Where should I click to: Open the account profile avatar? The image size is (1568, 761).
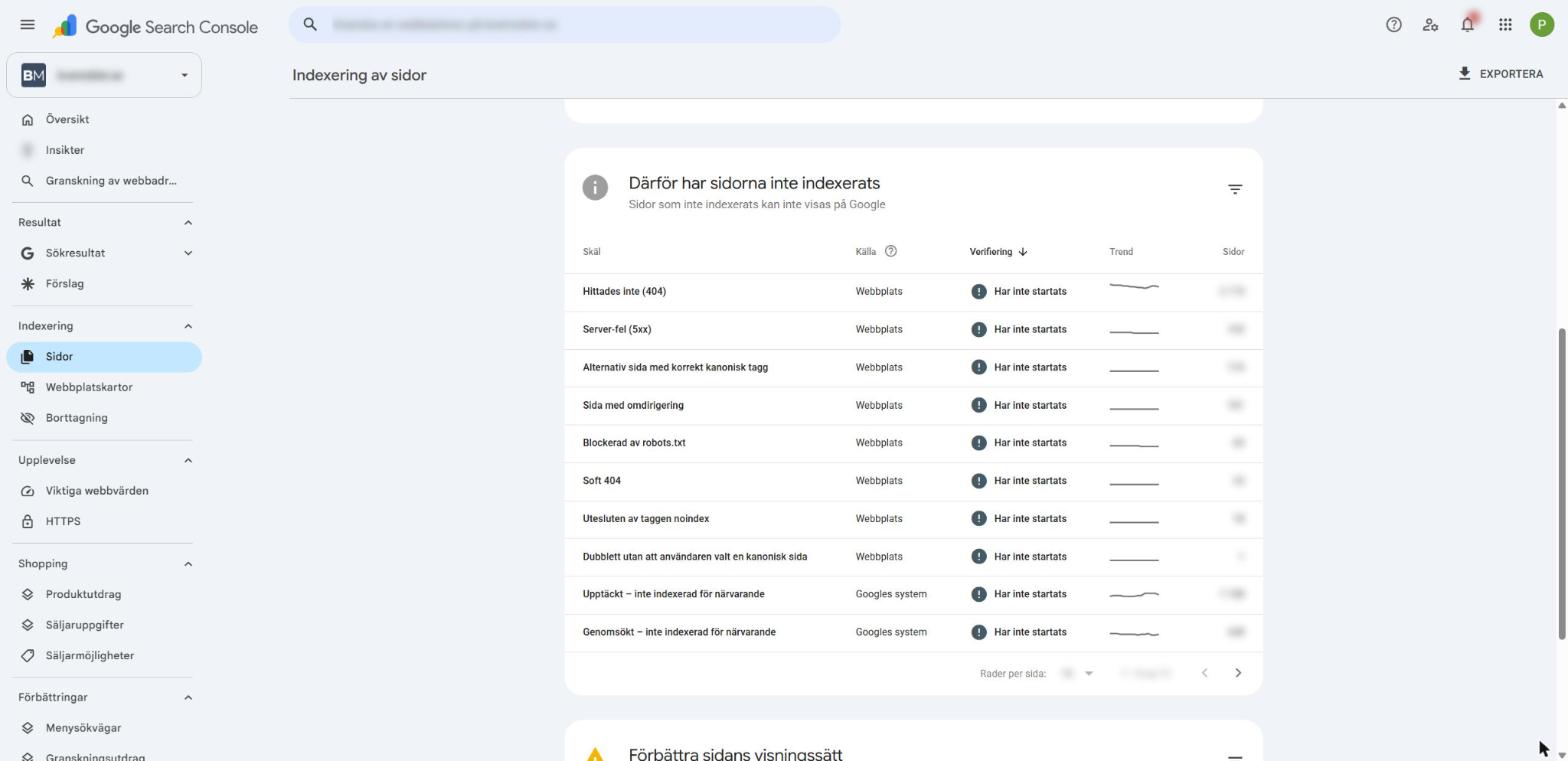tap(1541, 25)
